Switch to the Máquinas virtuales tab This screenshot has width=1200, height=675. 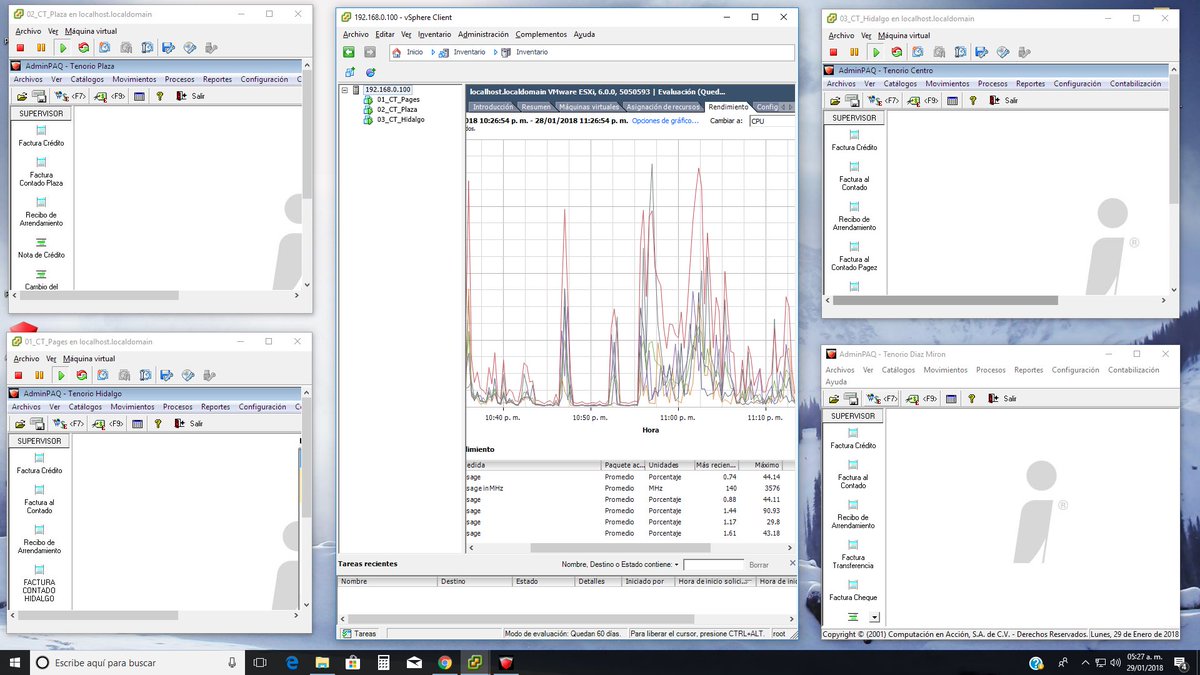589,106
